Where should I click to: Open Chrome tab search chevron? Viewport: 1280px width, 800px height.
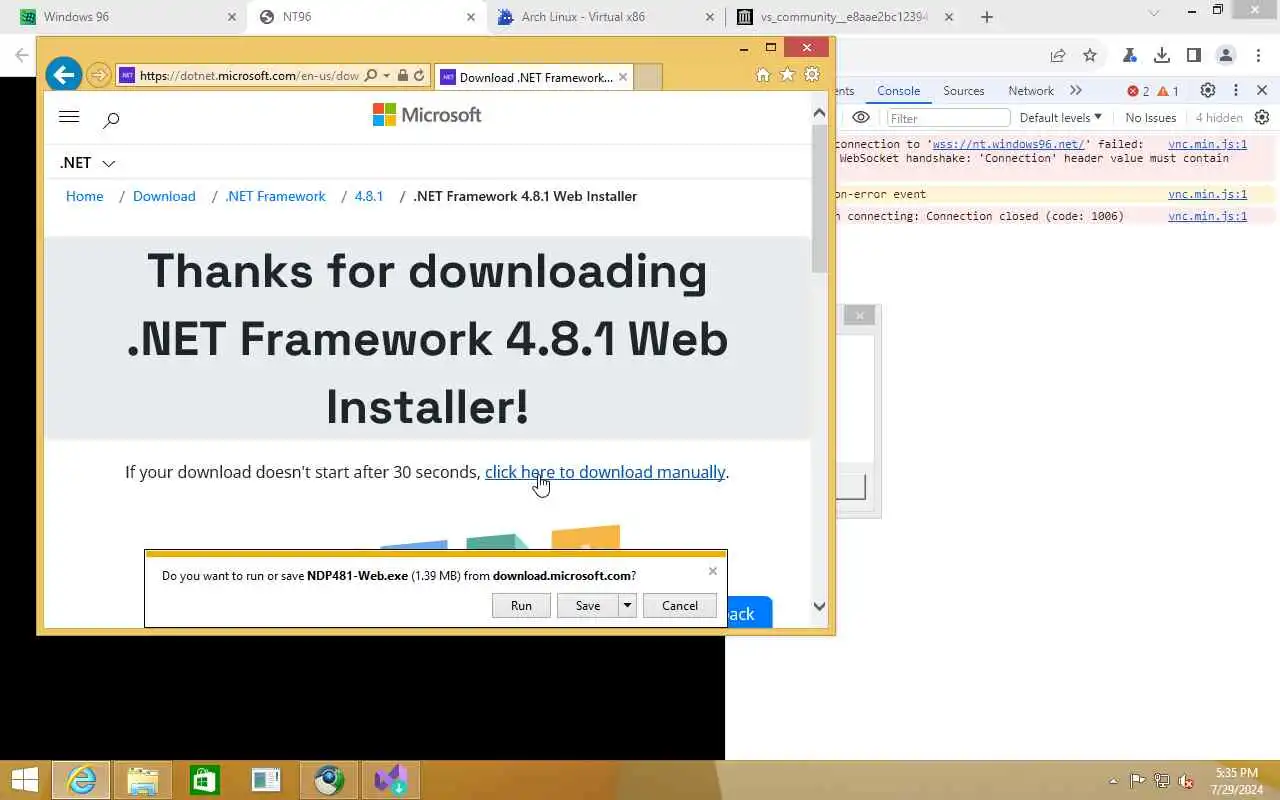tap(1153, 14)
